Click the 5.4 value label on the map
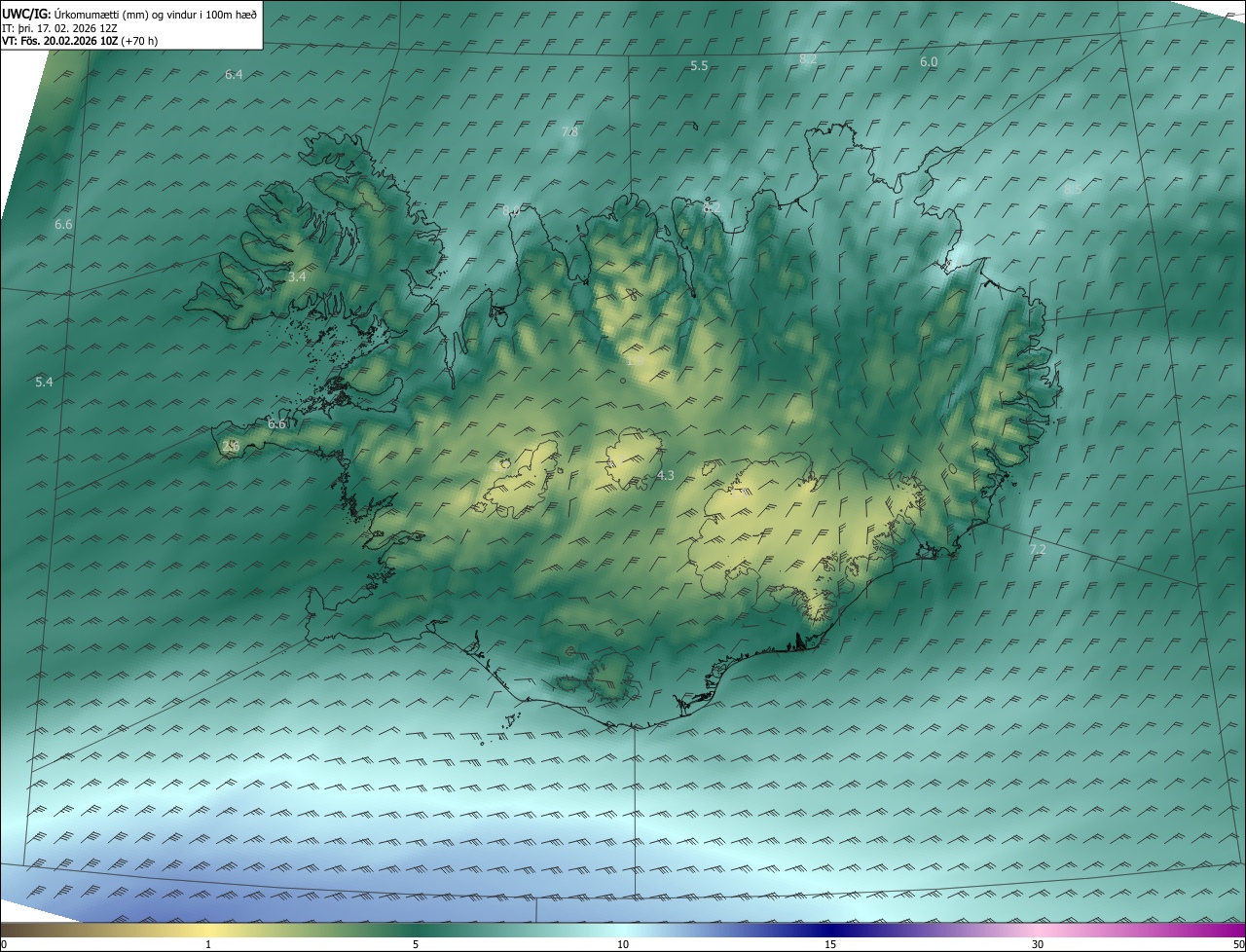The width and height of the screenshot is (1246, 952). point(44,382)
